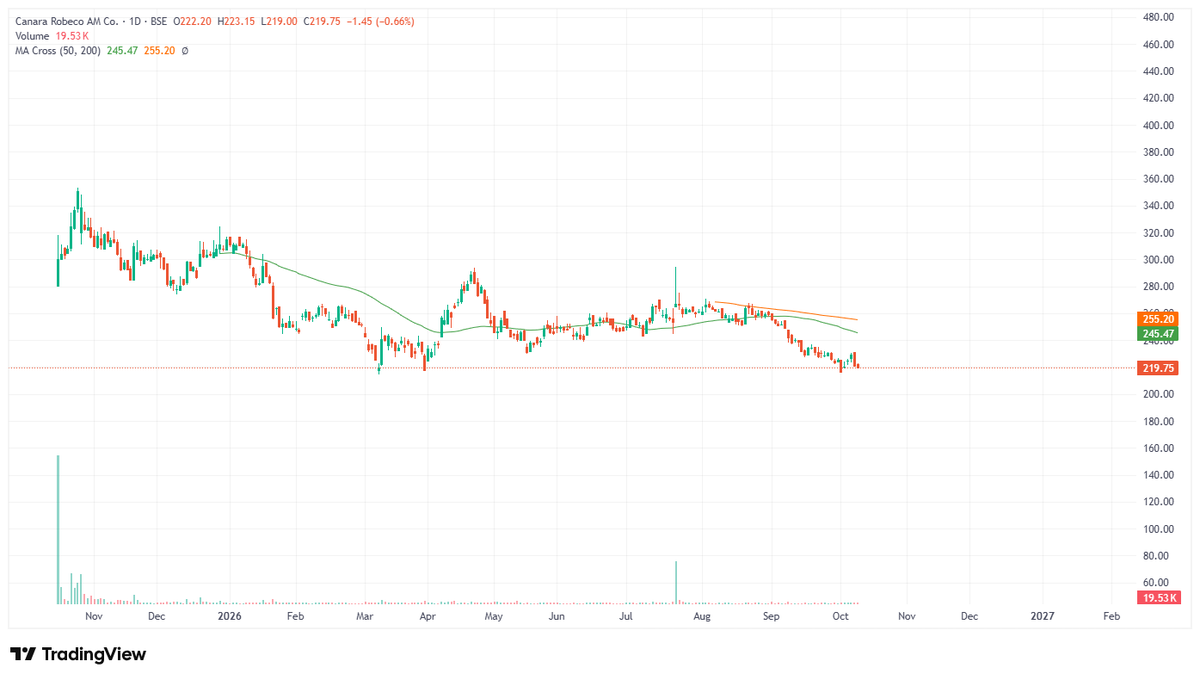Click the orange 255.20 price scale tag
Screen dimensions: 1200x680
click(x=1158, y=319)
